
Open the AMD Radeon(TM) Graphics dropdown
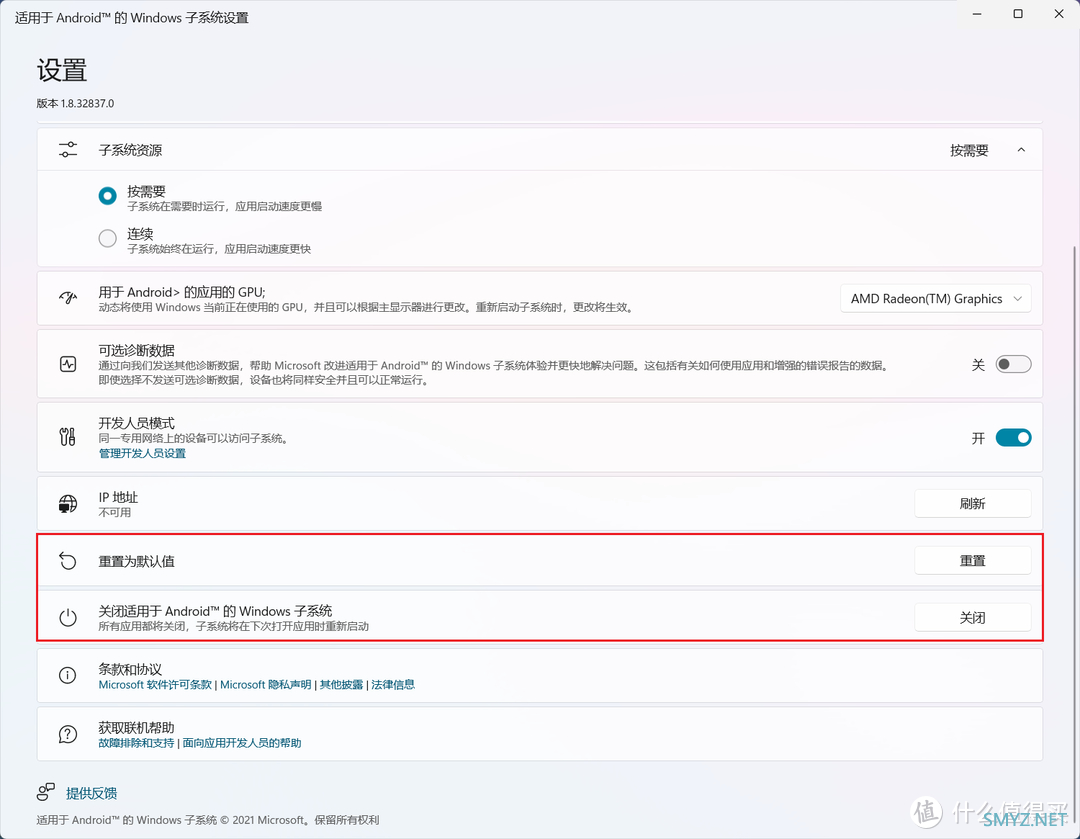935,299
